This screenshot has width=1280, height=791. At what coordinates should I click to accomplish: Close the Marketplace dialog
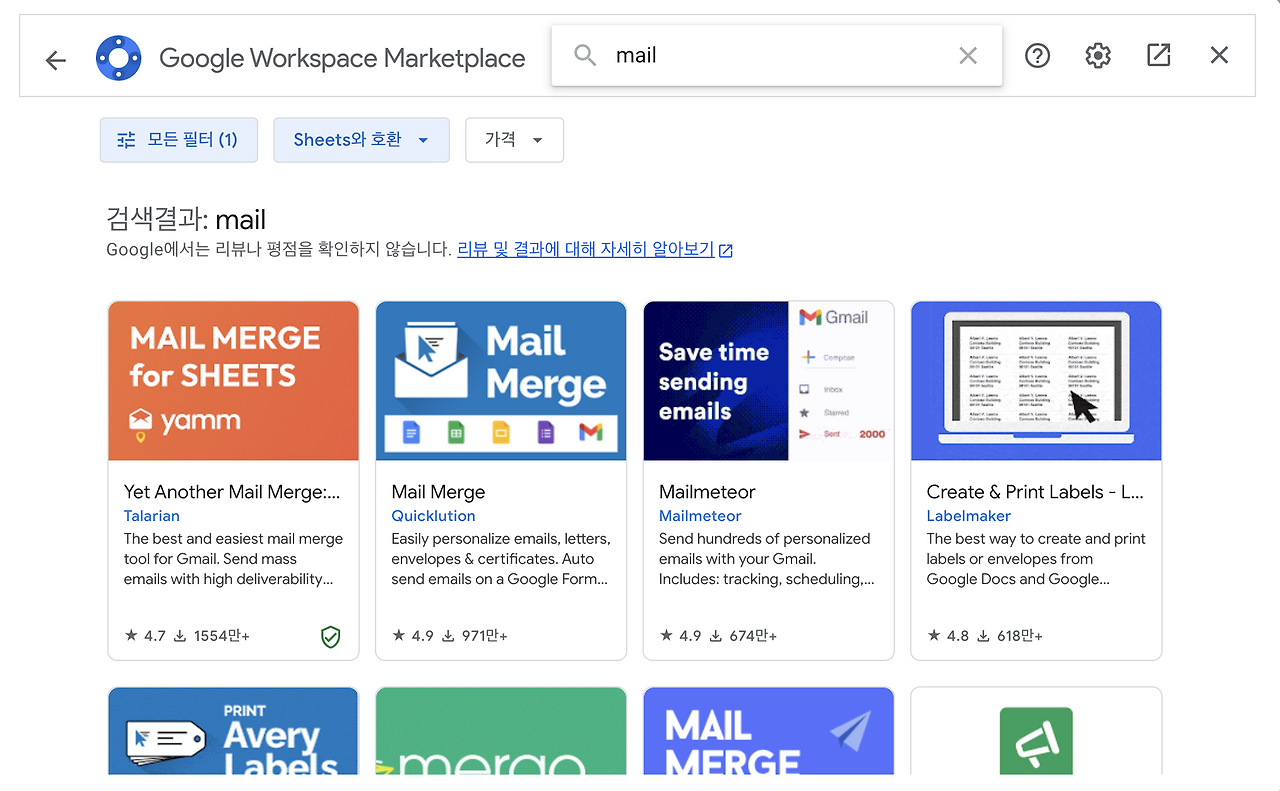(x=1219, y=55)
